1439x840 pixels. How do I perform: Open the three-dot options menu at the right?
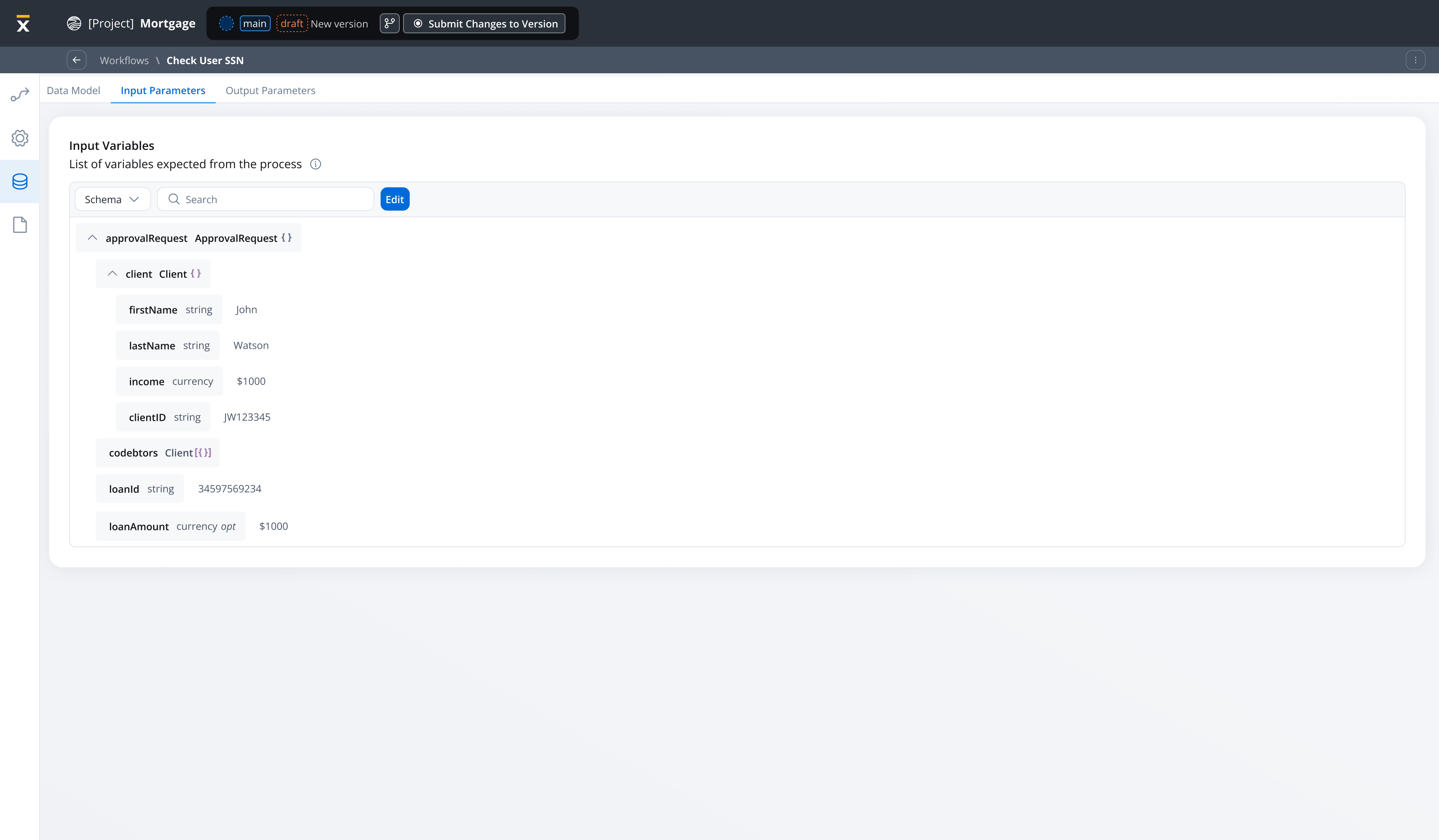(1415, 60)
